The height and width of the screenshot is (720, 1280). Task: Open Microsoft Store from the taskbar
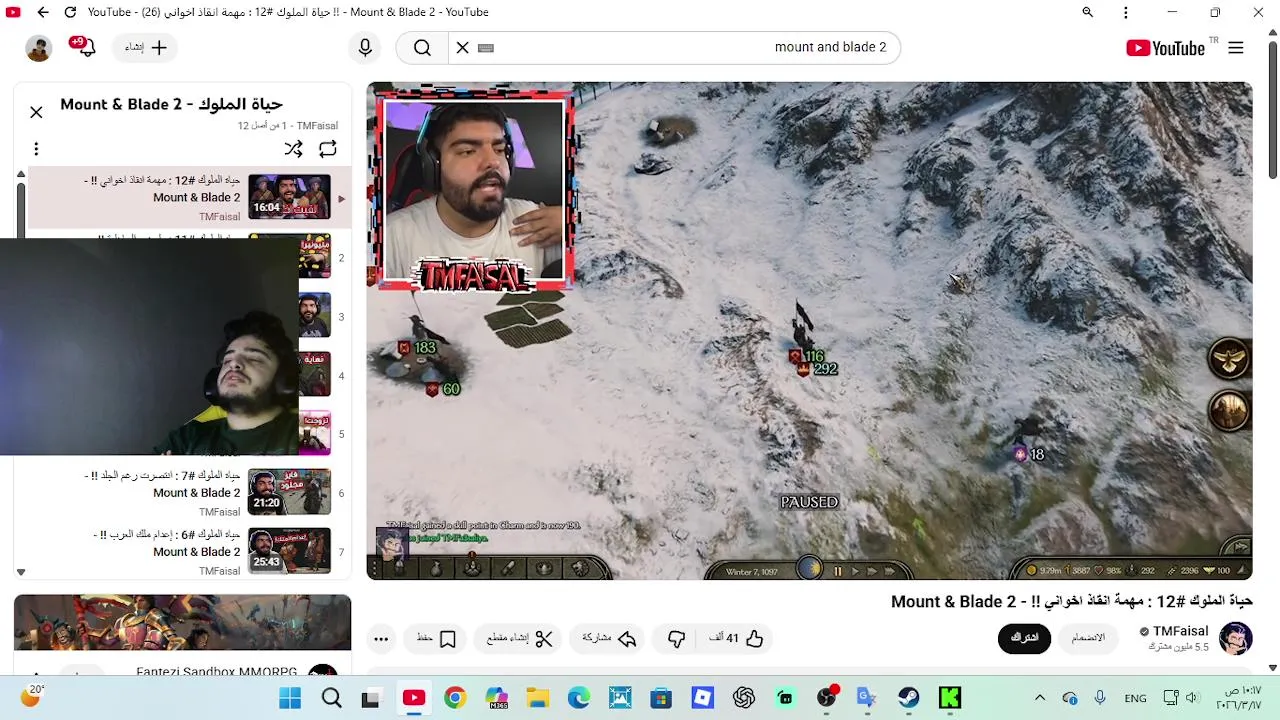click(661, 698)
